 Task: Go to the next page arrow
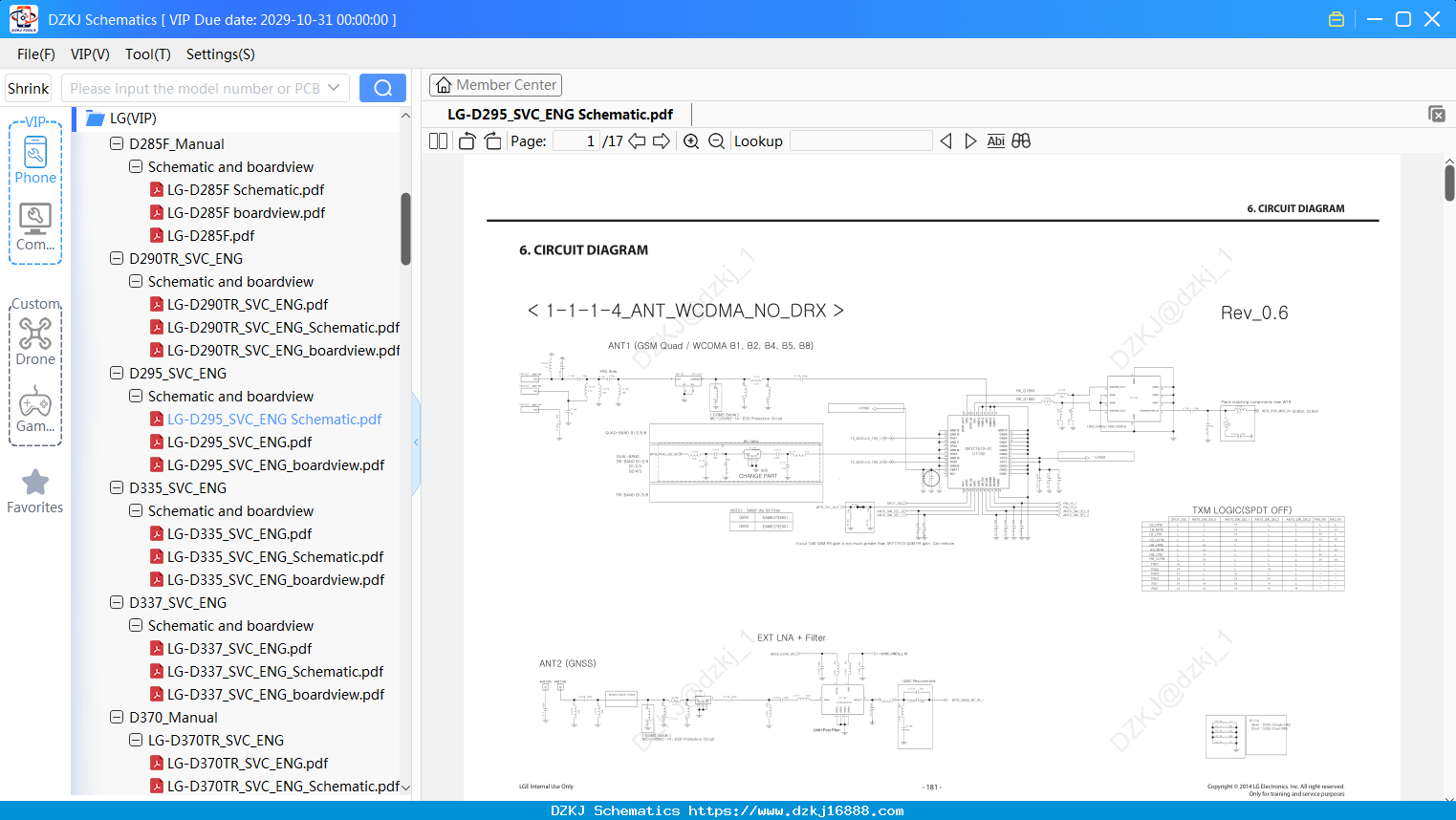point(662,141)
